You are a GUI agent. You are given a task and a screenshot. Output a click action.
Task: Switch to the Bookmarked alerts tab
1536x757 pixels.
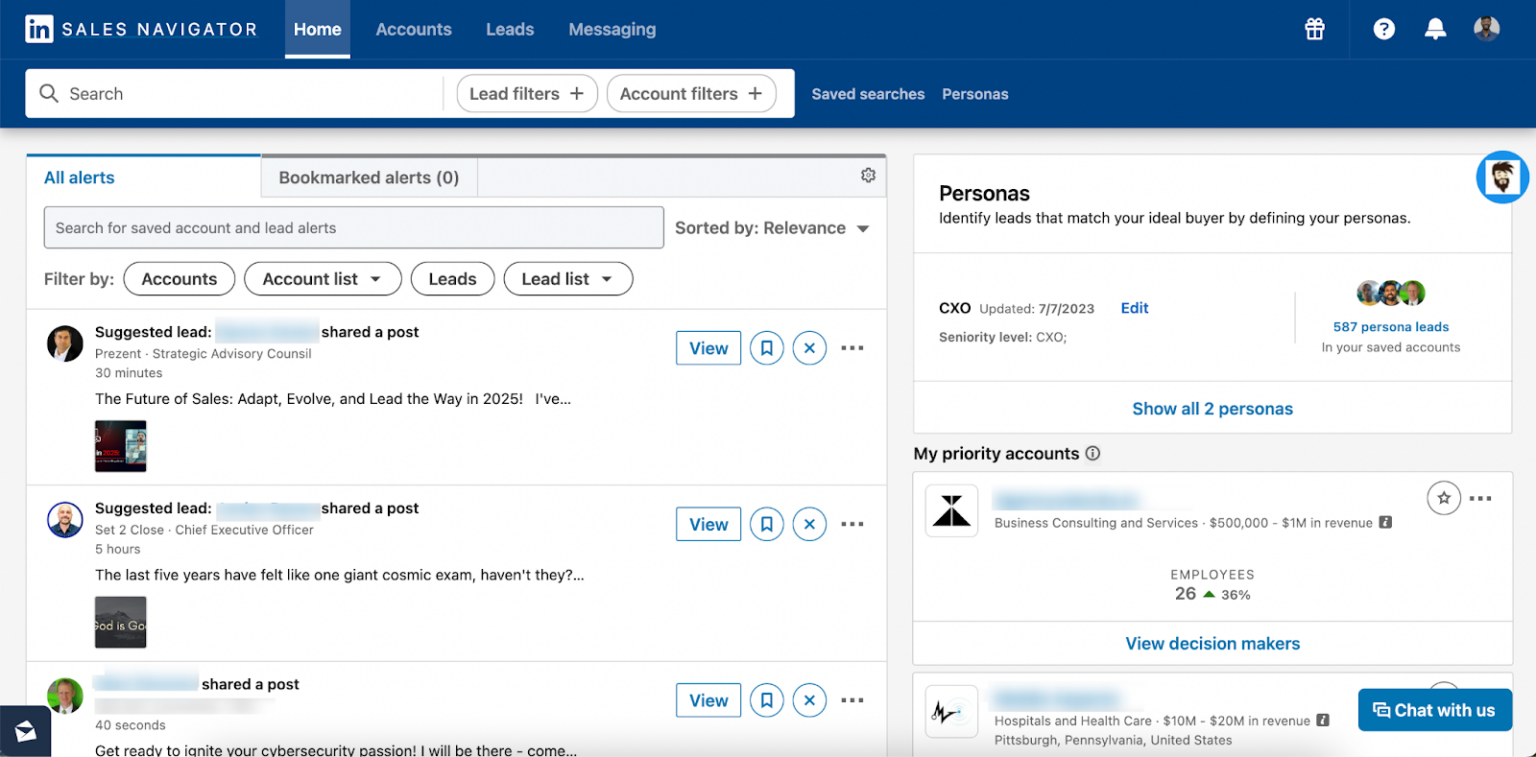click(x=368, y=177)
